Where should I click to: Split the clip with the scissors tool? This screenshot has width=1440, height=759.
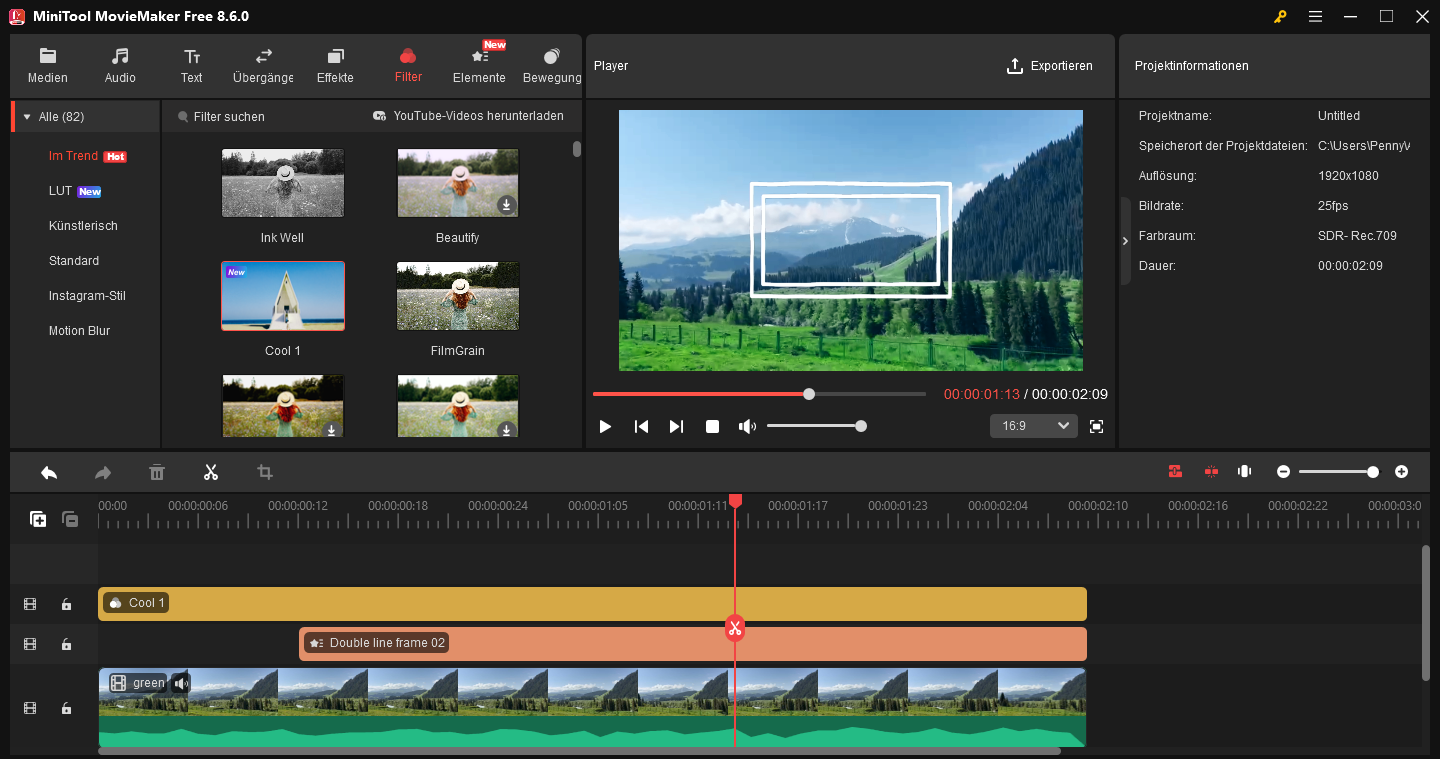point(211,471)
